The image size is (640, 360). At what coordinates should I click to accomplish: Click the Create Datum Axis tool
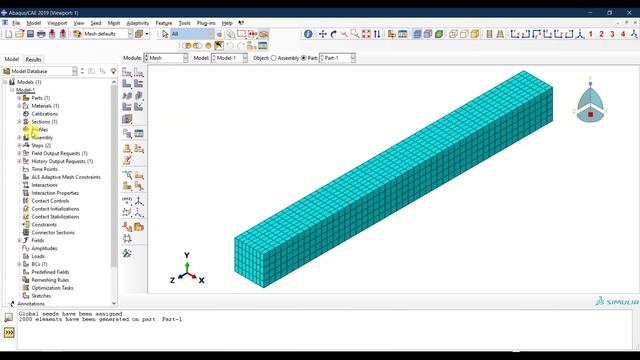[x=139, y=200]
